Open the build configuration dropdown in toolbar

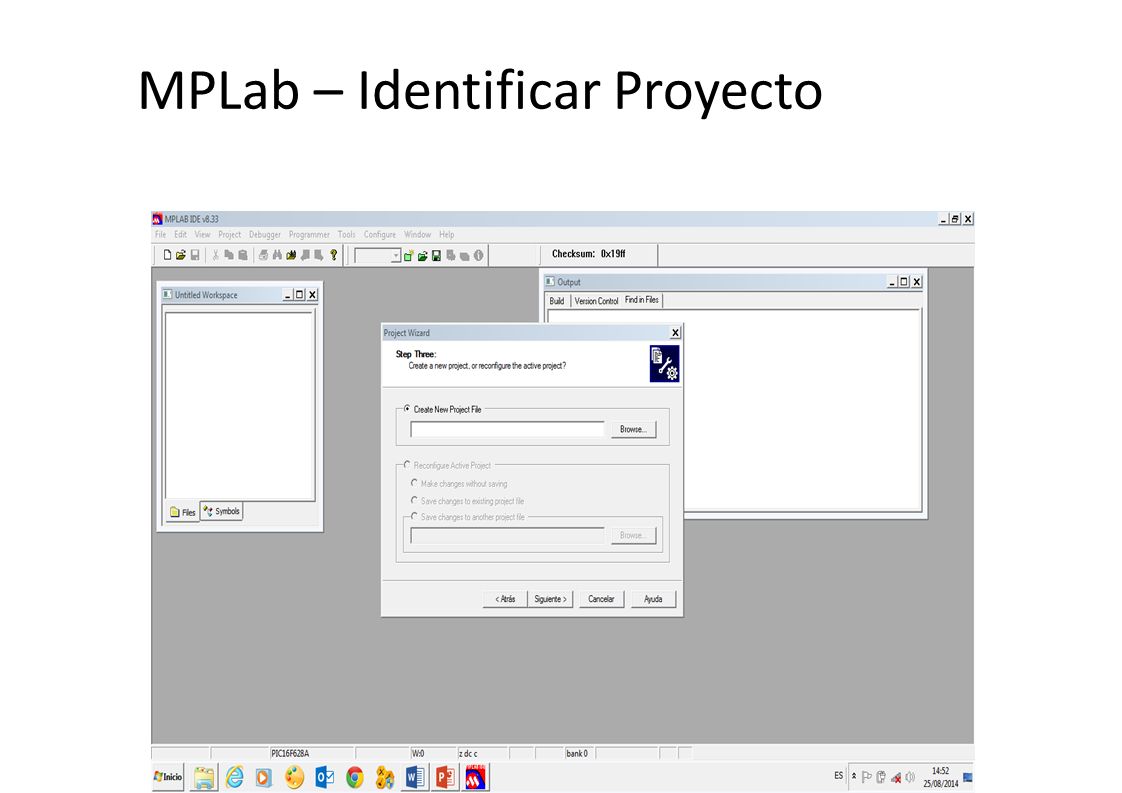pos(396,256)
